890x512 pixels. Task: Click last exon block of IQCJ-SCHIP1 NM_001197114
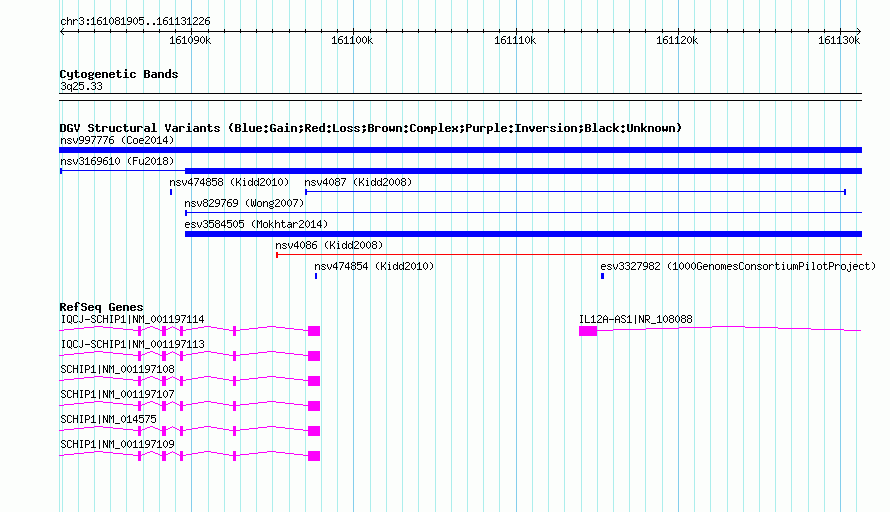point(314,331)
